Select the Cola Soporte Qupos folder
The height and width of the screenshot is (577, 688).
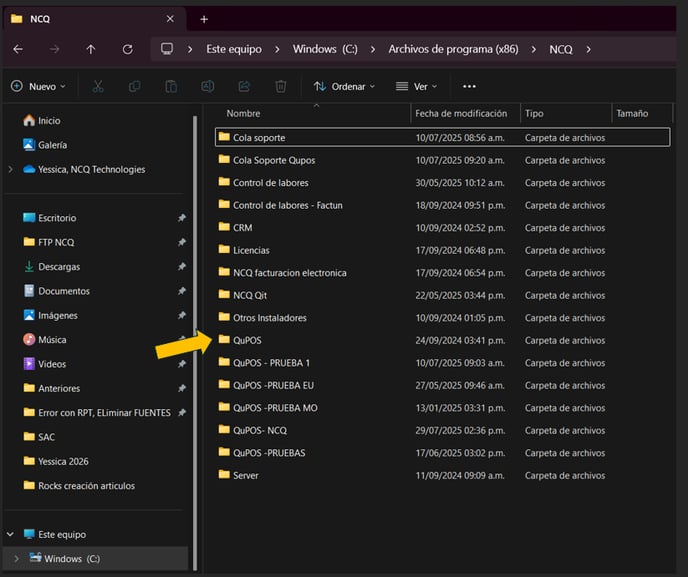click(442, 160)
